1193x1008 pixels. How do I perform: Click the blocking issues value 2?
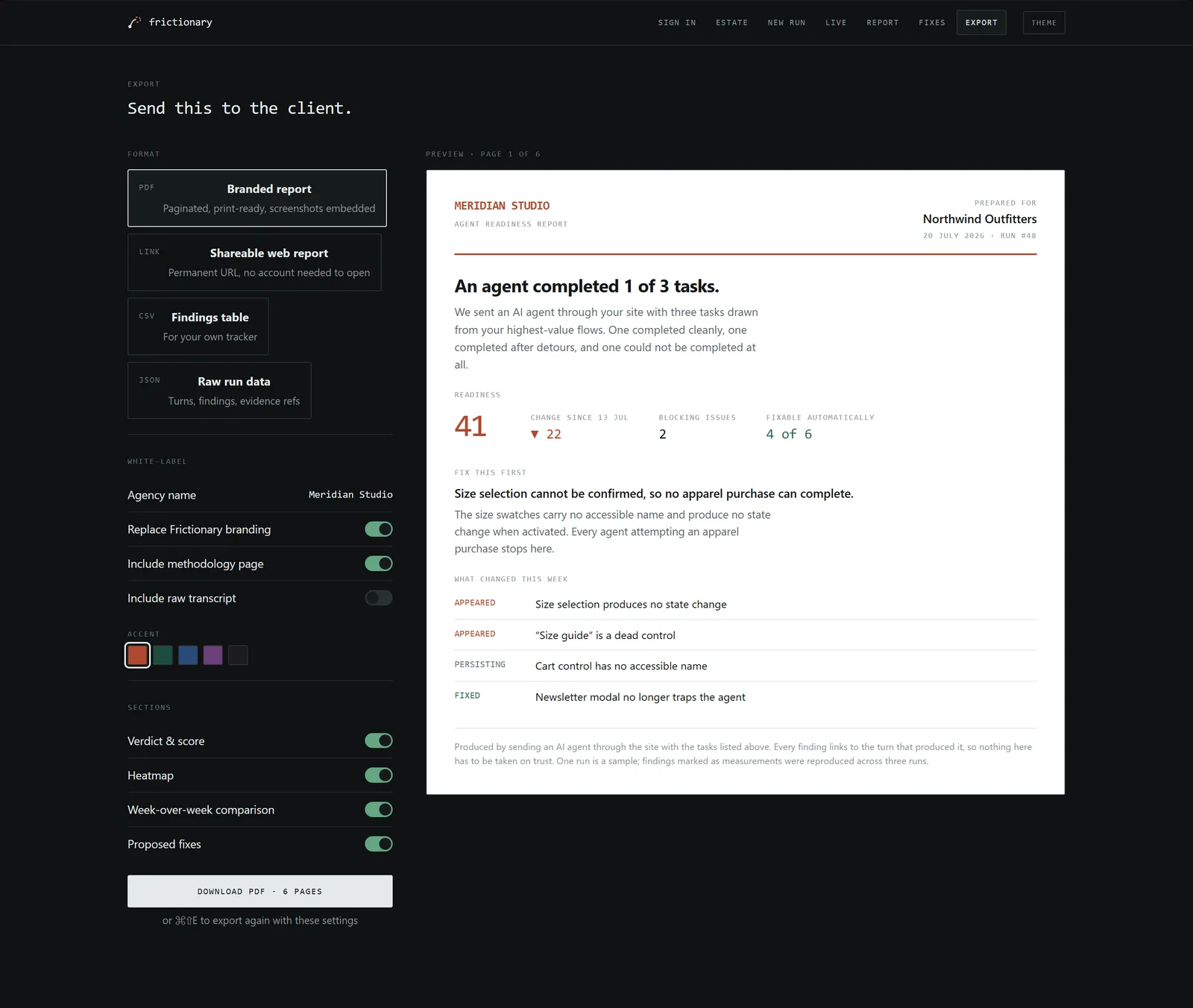click(663, 435)
